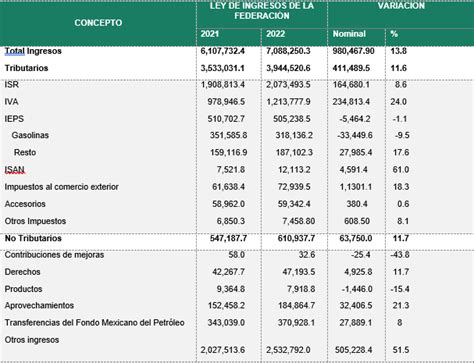Click the Resto row label
474x363 pixels.
click(25, 152)
